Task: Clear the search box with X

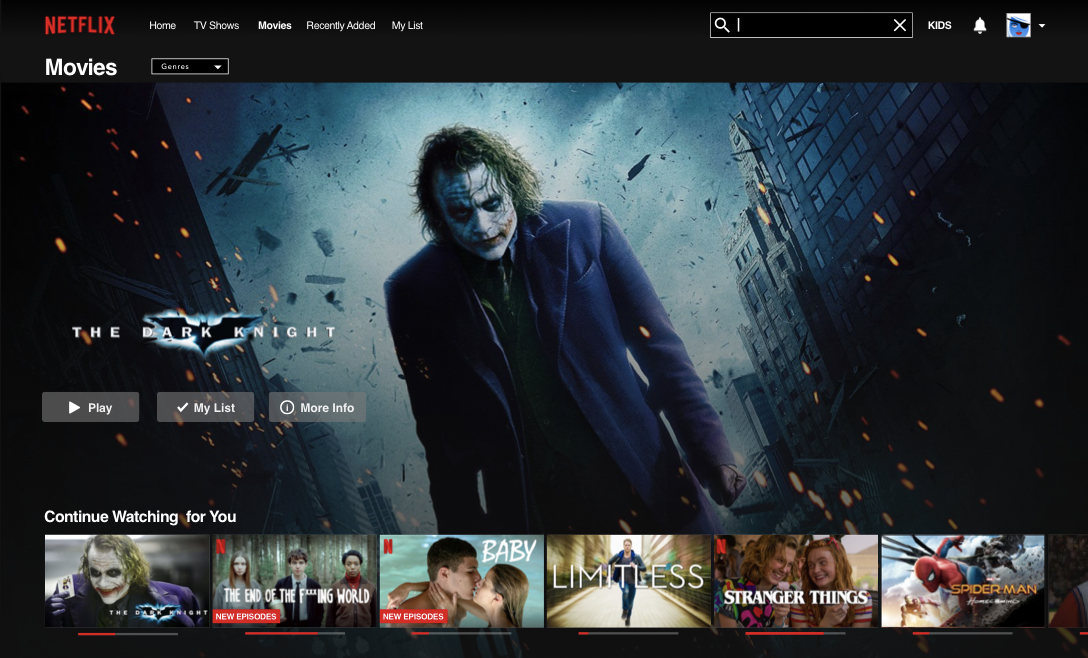Action: tap(899, 26)
